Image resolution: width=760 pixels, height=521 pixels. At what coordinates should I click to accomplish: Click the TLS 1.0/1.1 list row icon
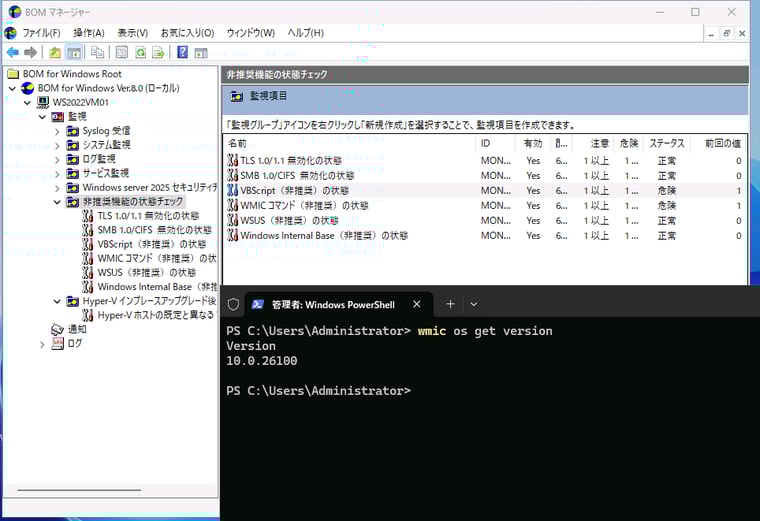pyautogui.click(x=233, y=160)
